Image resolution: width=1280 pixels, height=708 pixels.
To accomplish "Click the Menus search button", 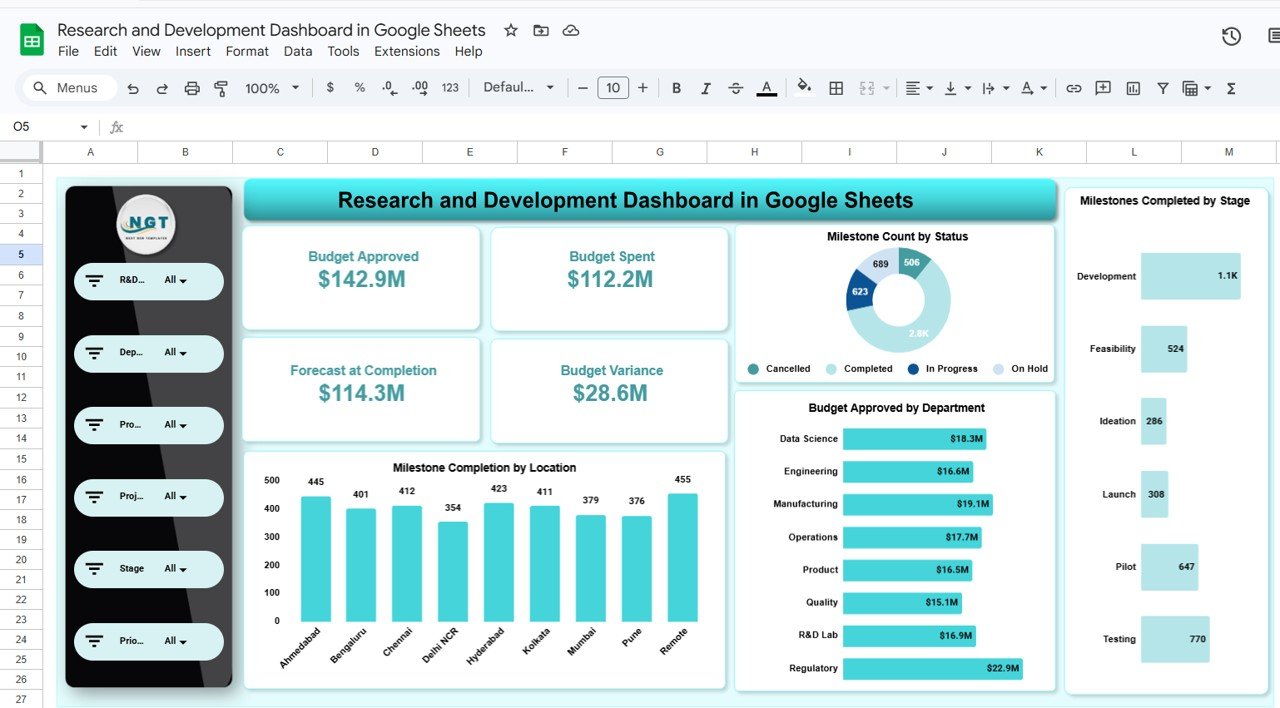I will pyautogui.click(x=68, y=88).
